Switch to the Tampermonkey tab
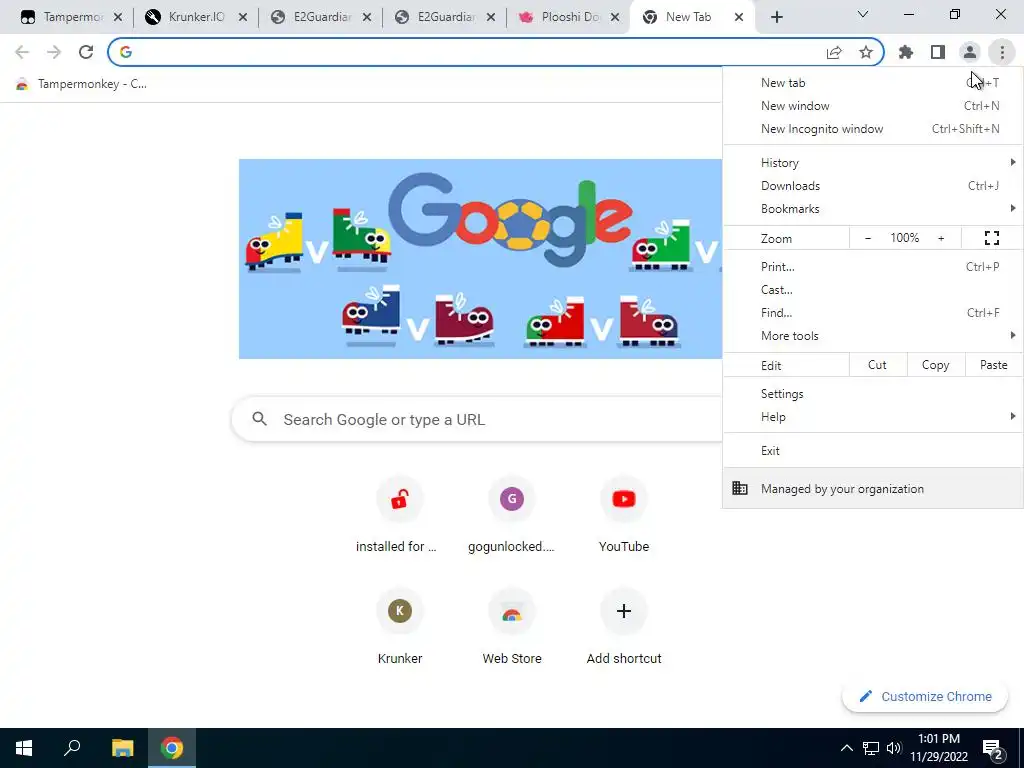This screenshot has height=768, width=1024. (62, 18)
